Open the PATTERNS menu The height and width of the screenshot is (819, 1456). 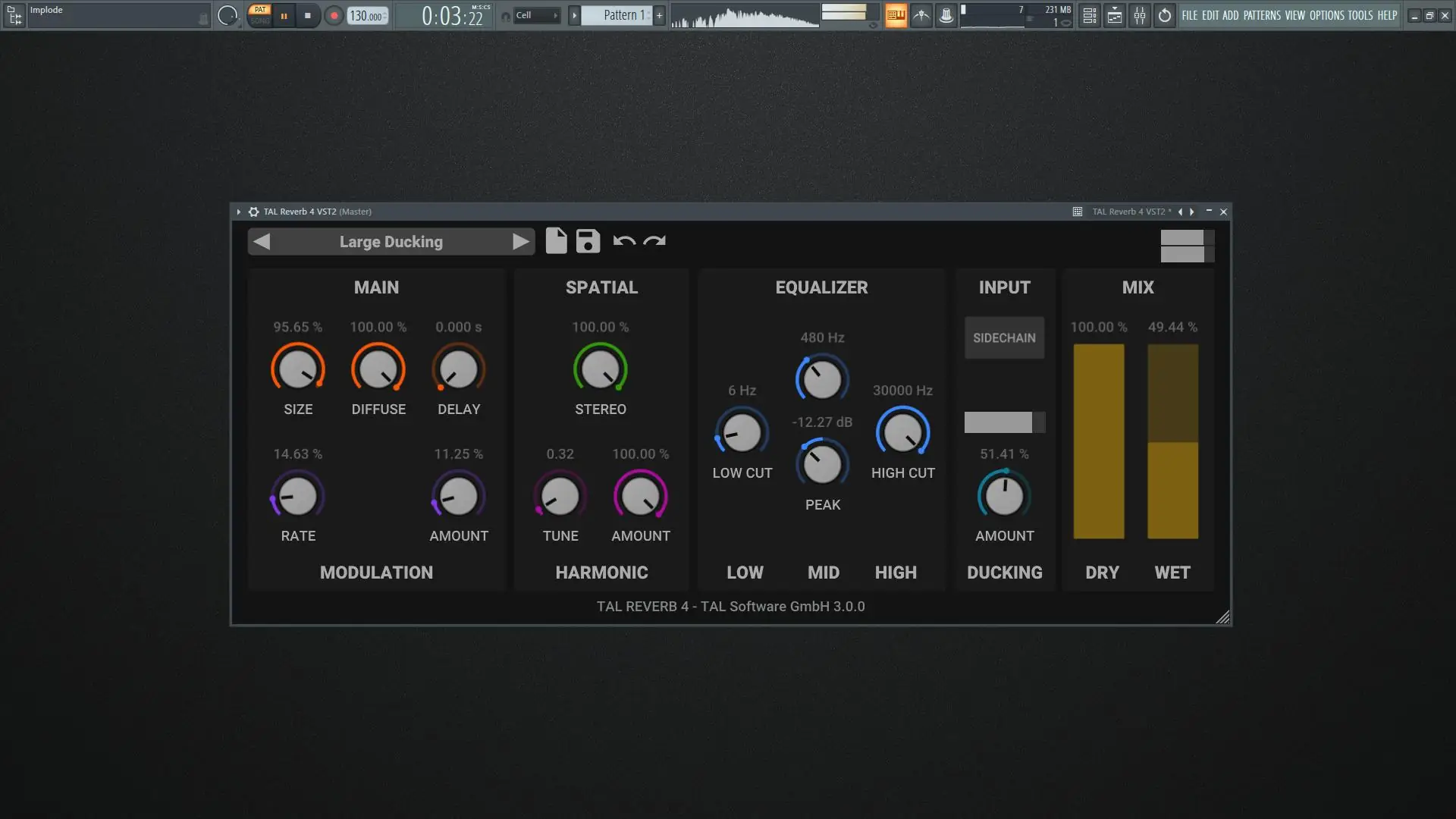(1262, 15)
